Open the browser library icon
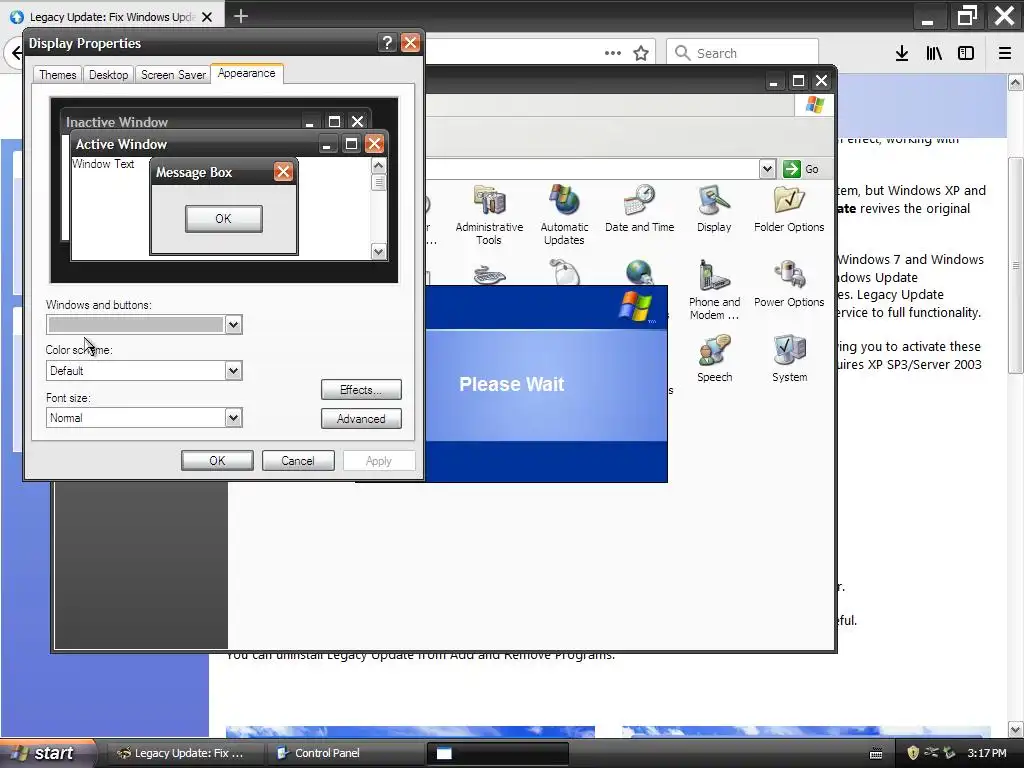This screenshot has height=768, width=1024. point(934,54)
